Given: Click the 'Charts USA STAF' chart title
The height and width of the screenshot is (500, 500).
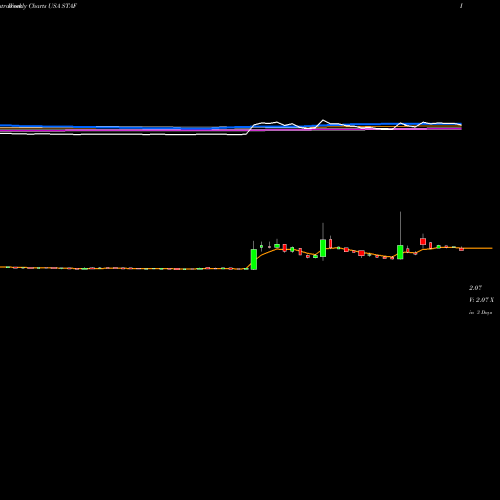Looking at the screenshot, I should pyautogui.click(x=53, y=6).
